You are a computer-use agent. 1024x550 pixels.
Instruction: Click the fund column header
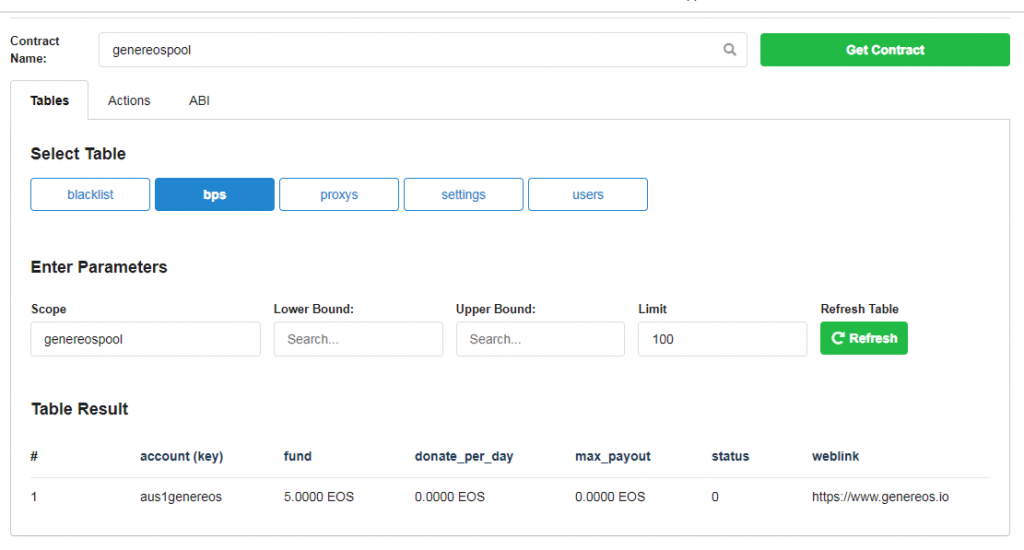pos(298,457)
